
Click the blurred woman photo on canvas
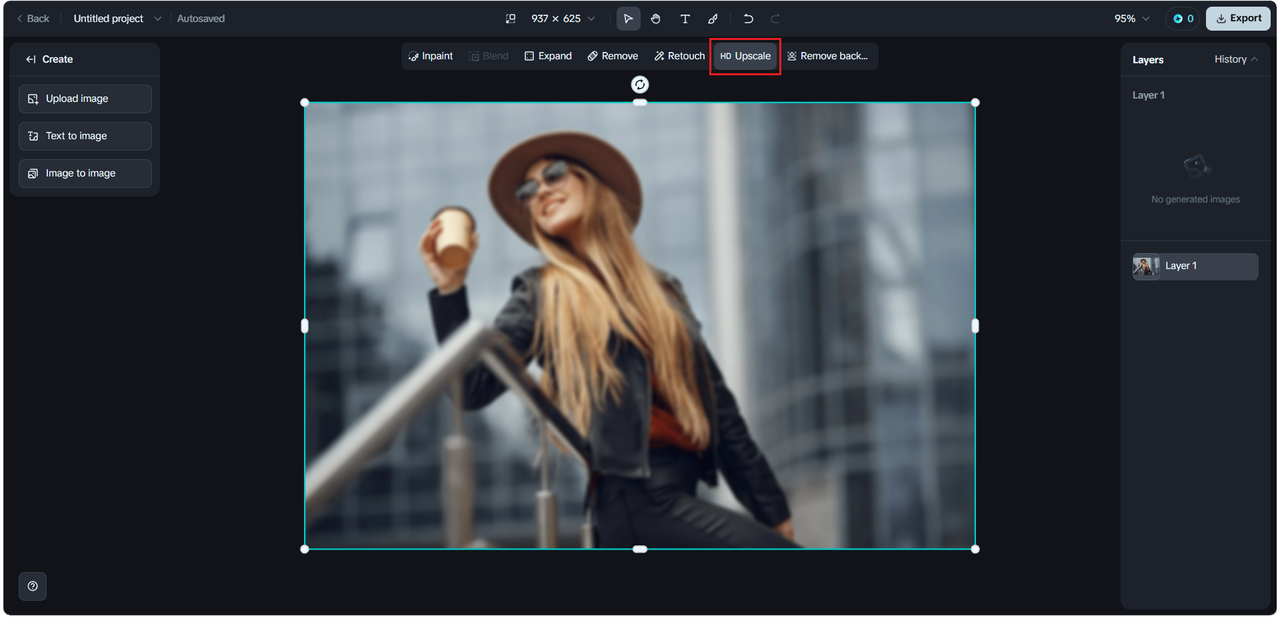pos(640,325)
